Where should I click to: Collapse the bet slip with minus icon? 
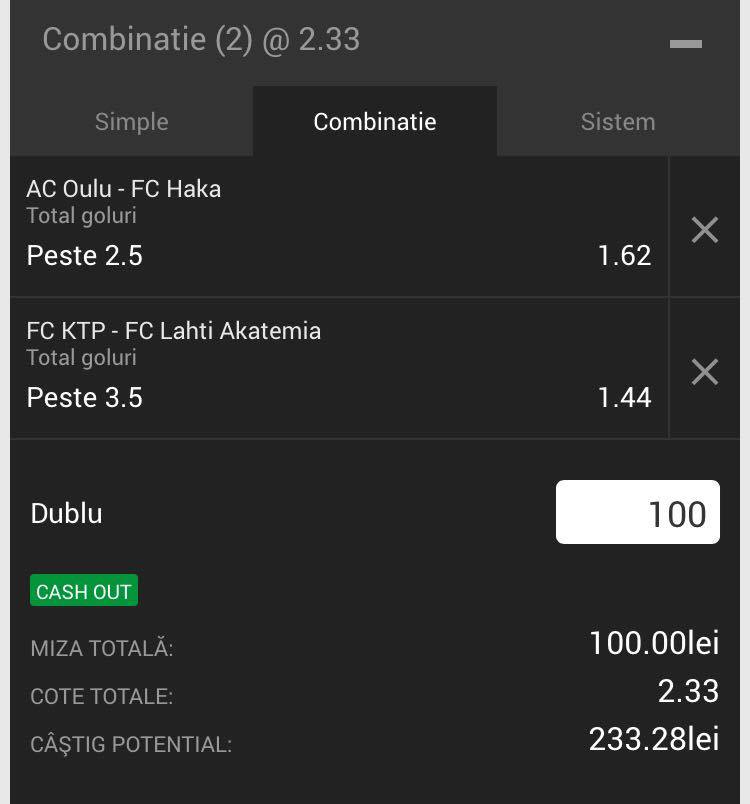click(685, 44)
